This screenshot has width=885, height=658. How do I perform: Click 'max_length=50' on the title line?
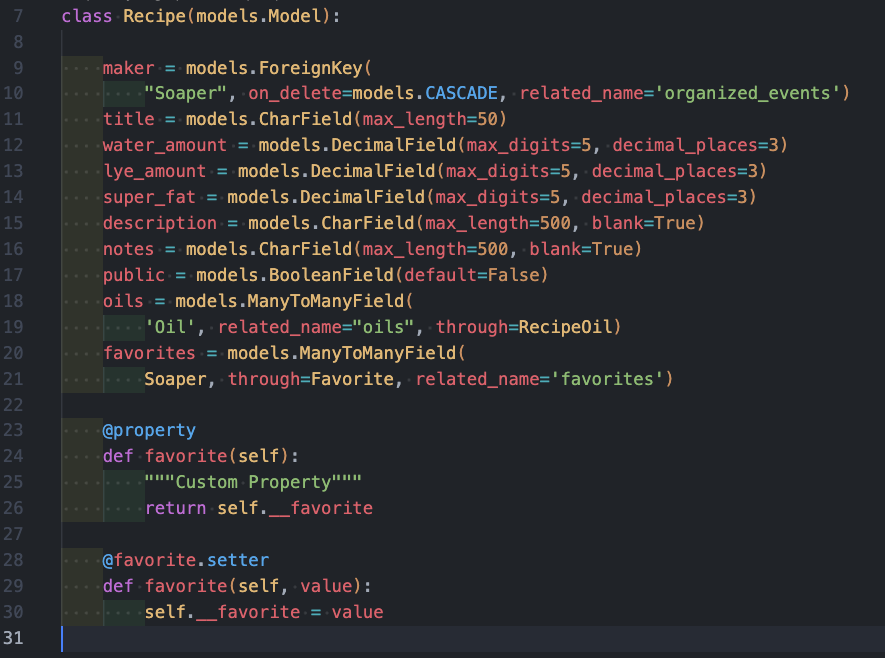click(x=430, y=119)
